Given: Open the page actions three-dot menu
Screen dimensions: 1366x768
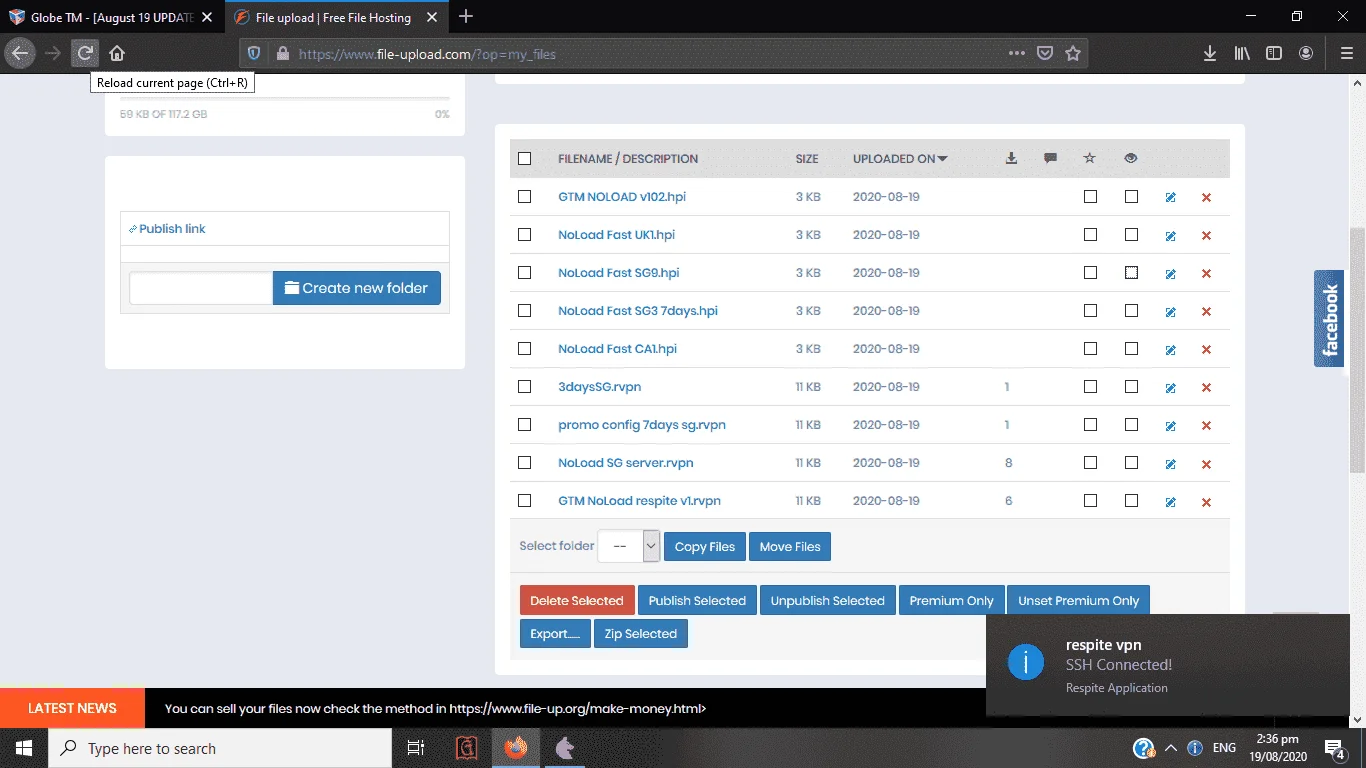Looking at the screenshot, I should (x=1017, y=54).
